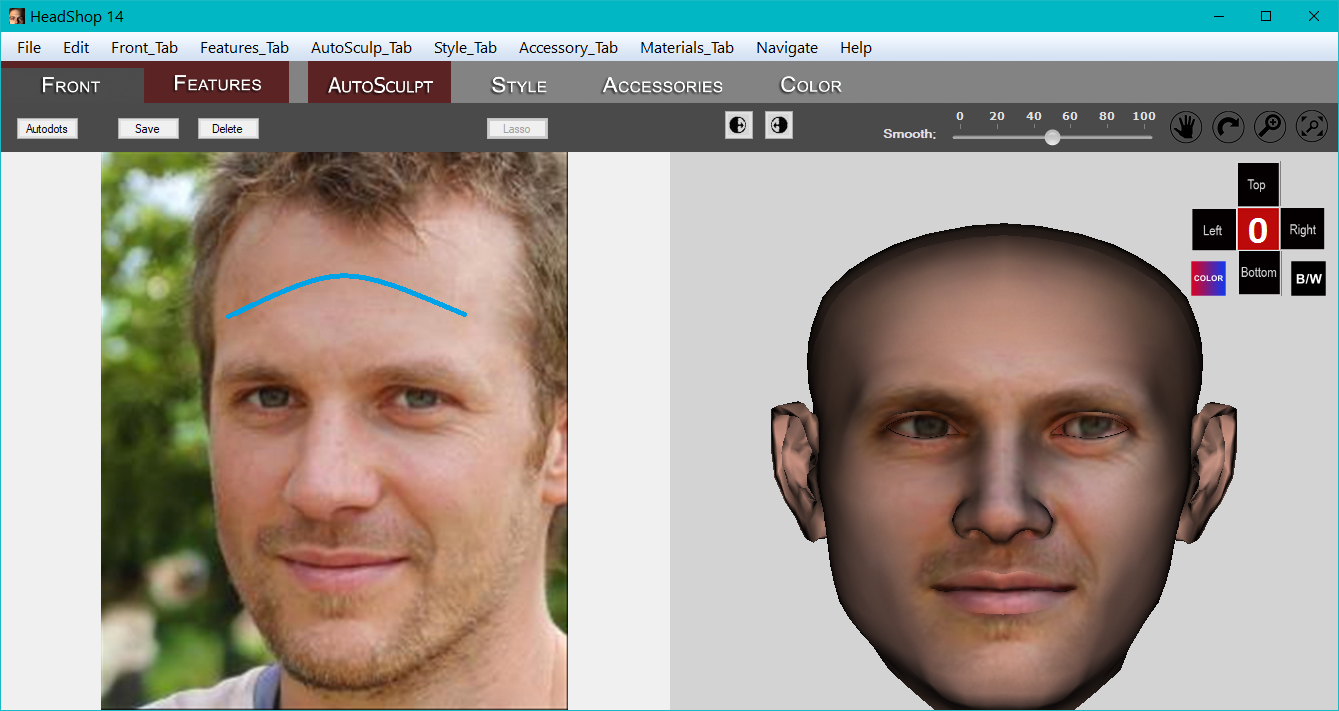Open the Help menu
This screenshot has width=1339, height=711.
click(855, 47)
